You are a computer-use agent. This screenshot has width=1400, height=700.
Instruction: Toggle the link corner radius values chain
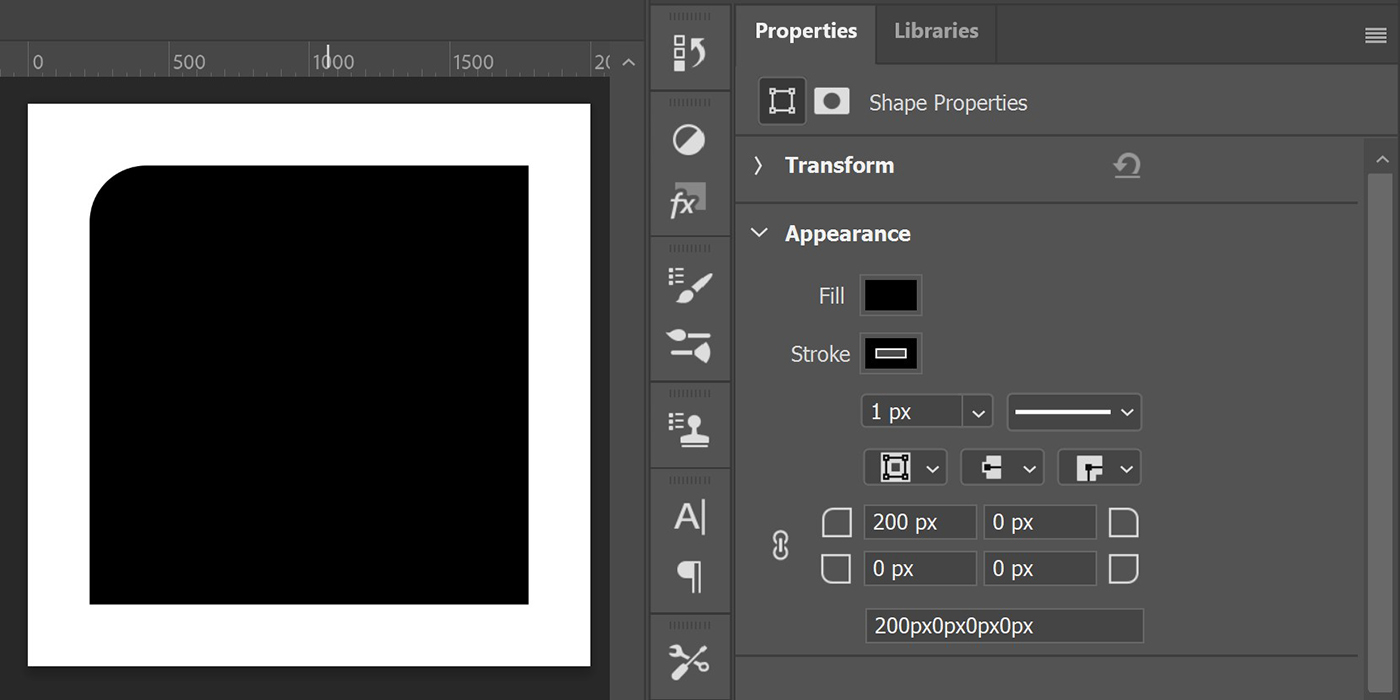coord(780,545)
